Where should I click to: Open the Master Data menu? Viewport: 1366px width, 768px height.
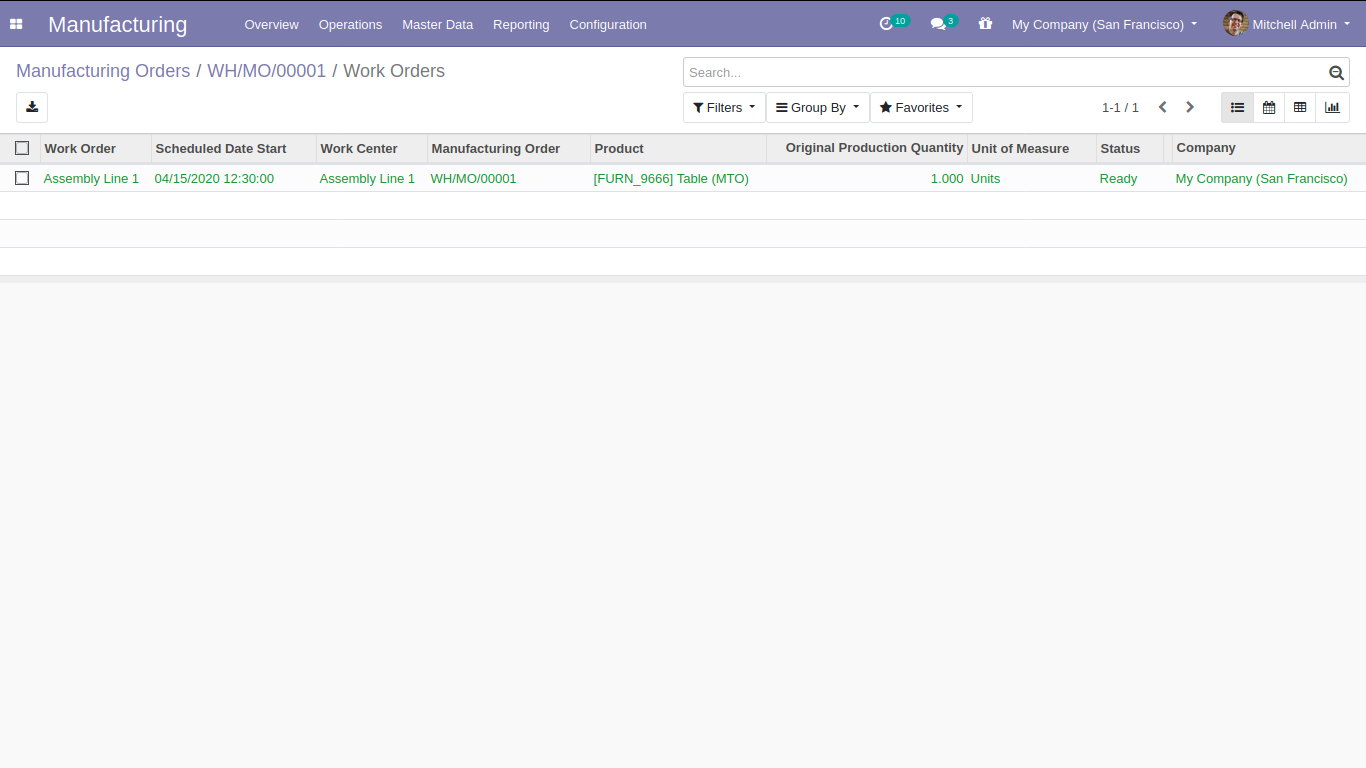coord(437,24)
